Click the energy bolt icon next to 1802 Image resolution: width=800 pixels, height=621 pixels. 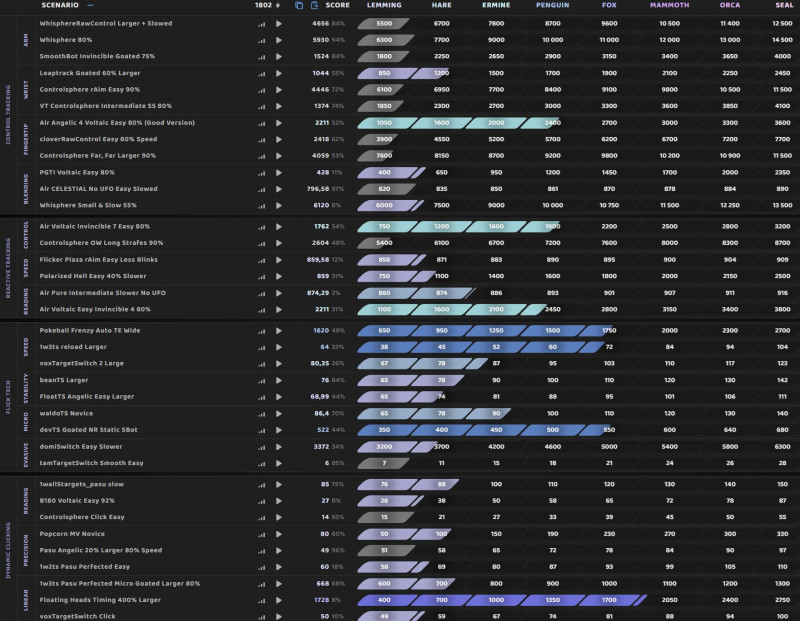click(x=278, y=5)
